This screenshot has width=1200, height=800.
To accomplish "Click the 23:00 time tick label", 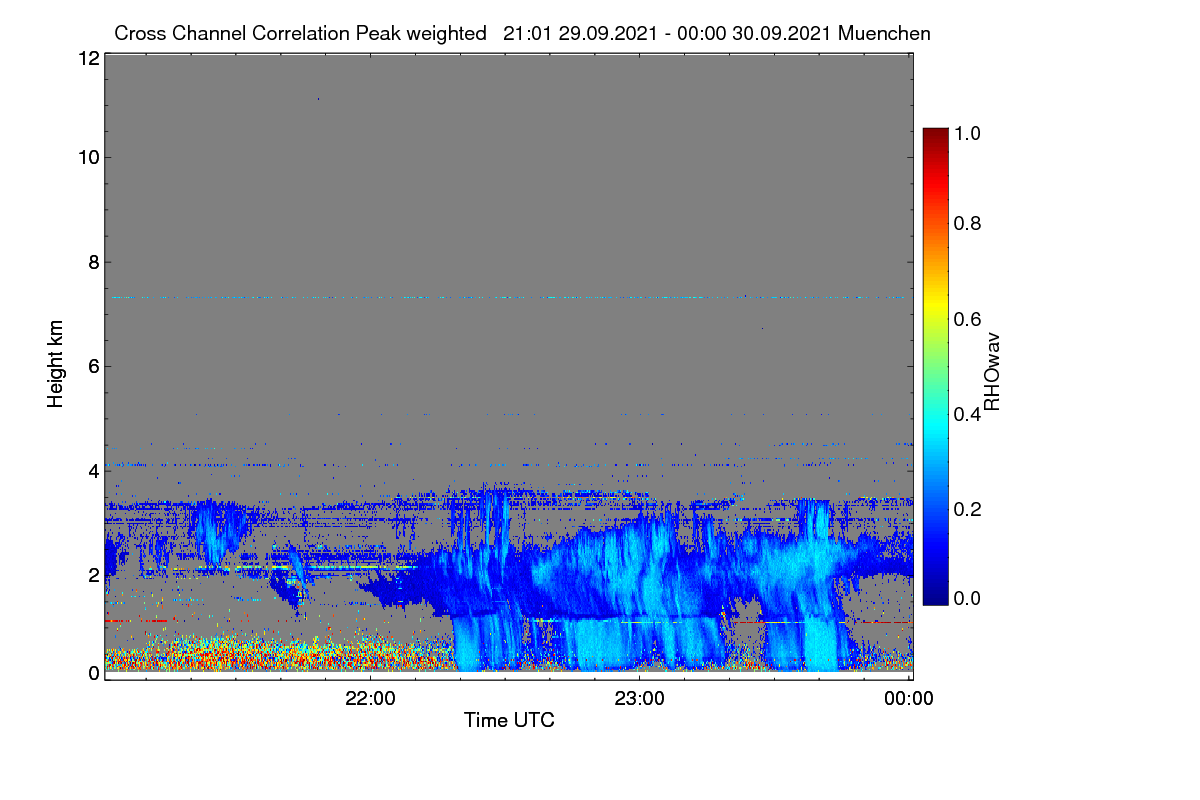I will click(640, 699).
